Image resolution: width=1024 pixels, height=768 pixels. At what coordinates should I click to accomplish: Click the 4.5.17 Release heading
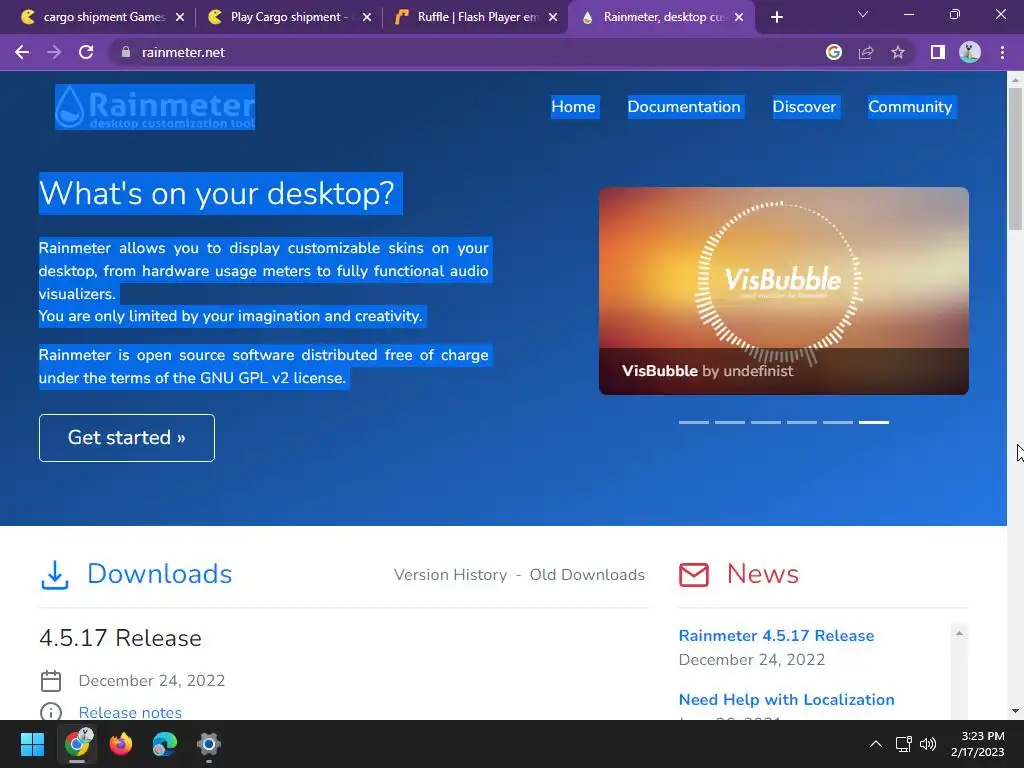pyautogui.click(x=120, y=638)
